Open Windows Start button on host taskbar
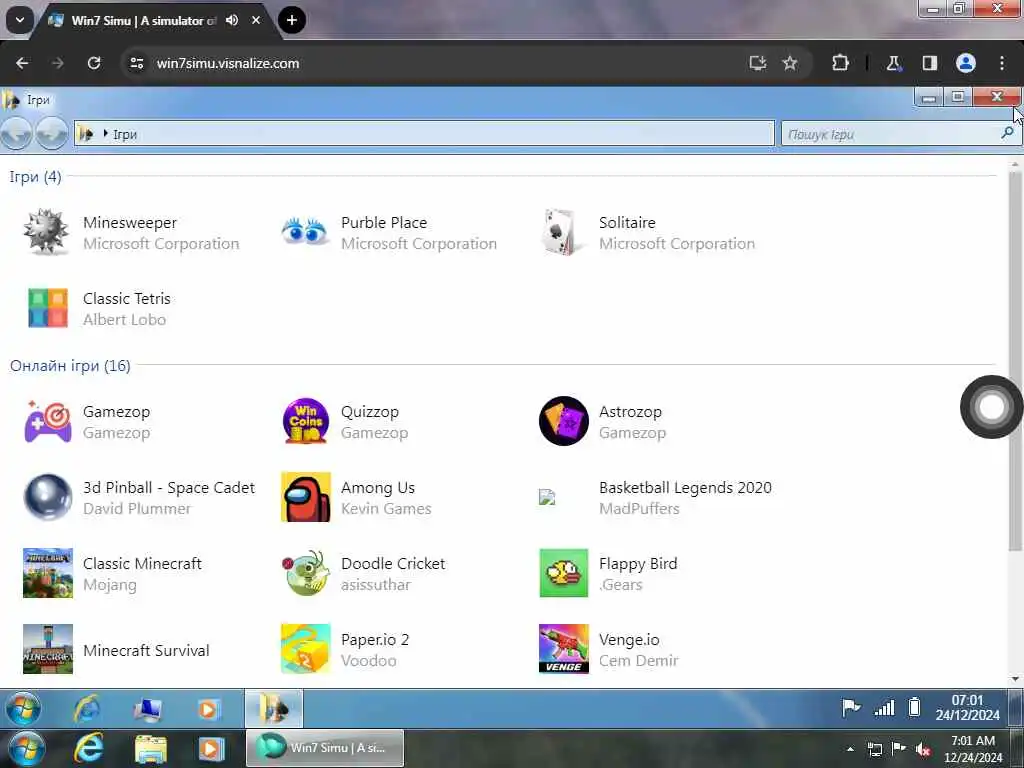 [x=27, y=749]
